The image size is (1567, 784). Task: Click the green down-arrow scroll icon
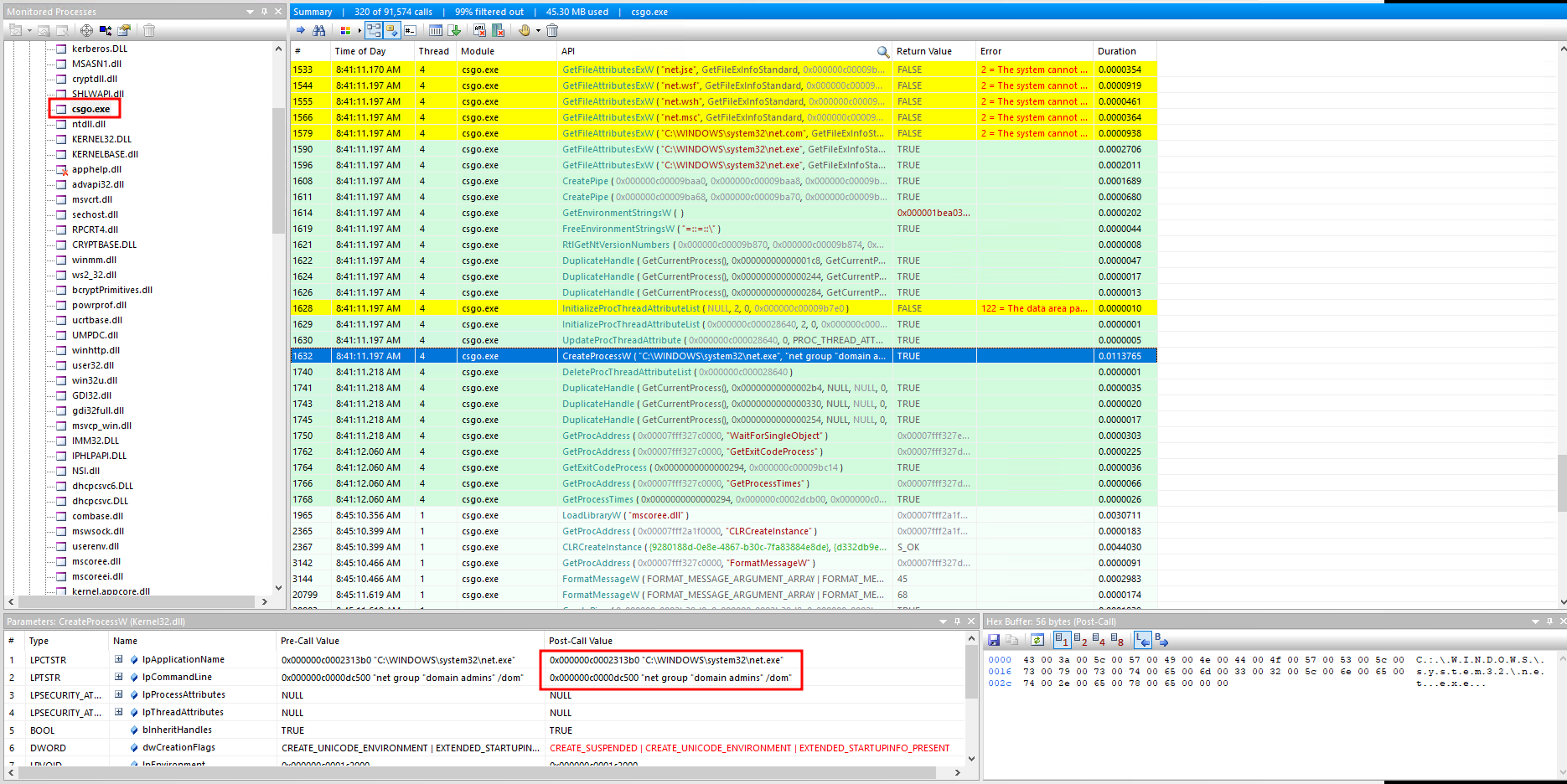(x=453, y=30)
